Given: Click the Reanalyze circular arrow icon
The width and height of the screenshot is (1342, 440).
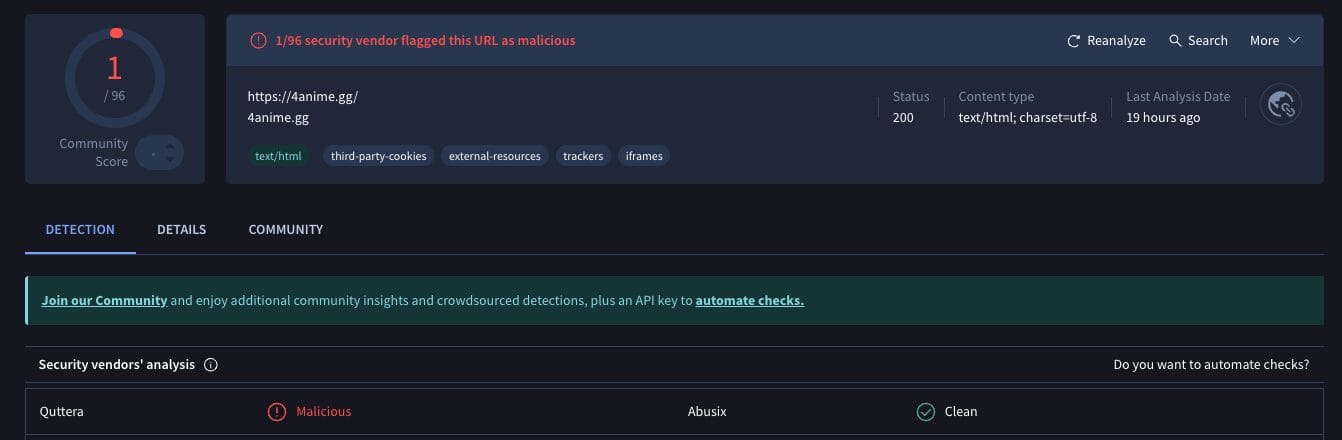Looking at the screenshot, I should [x=1074, y=41].
